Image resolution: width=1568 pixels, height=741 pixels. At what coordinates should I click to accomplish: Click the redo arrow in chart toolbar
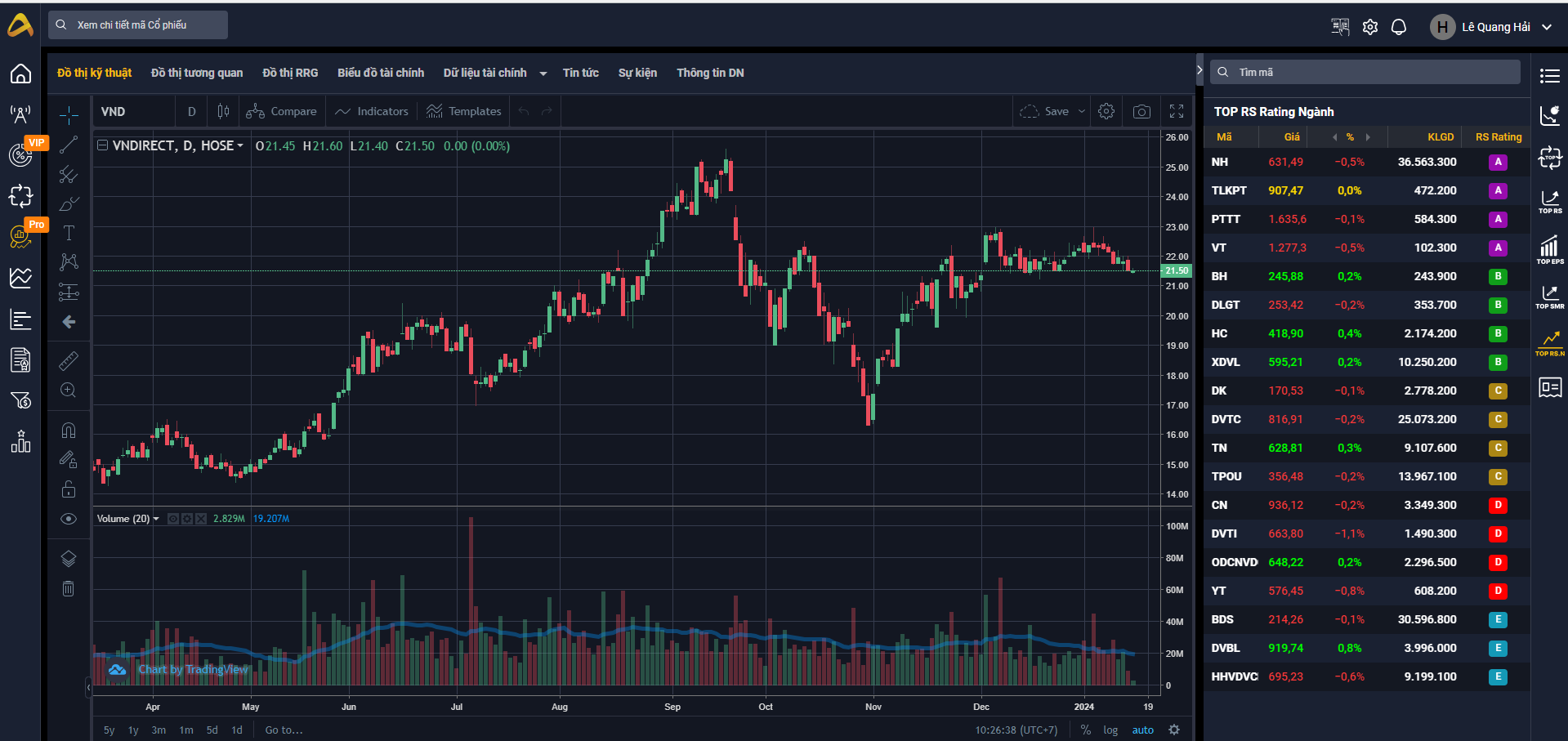[547, 111]
